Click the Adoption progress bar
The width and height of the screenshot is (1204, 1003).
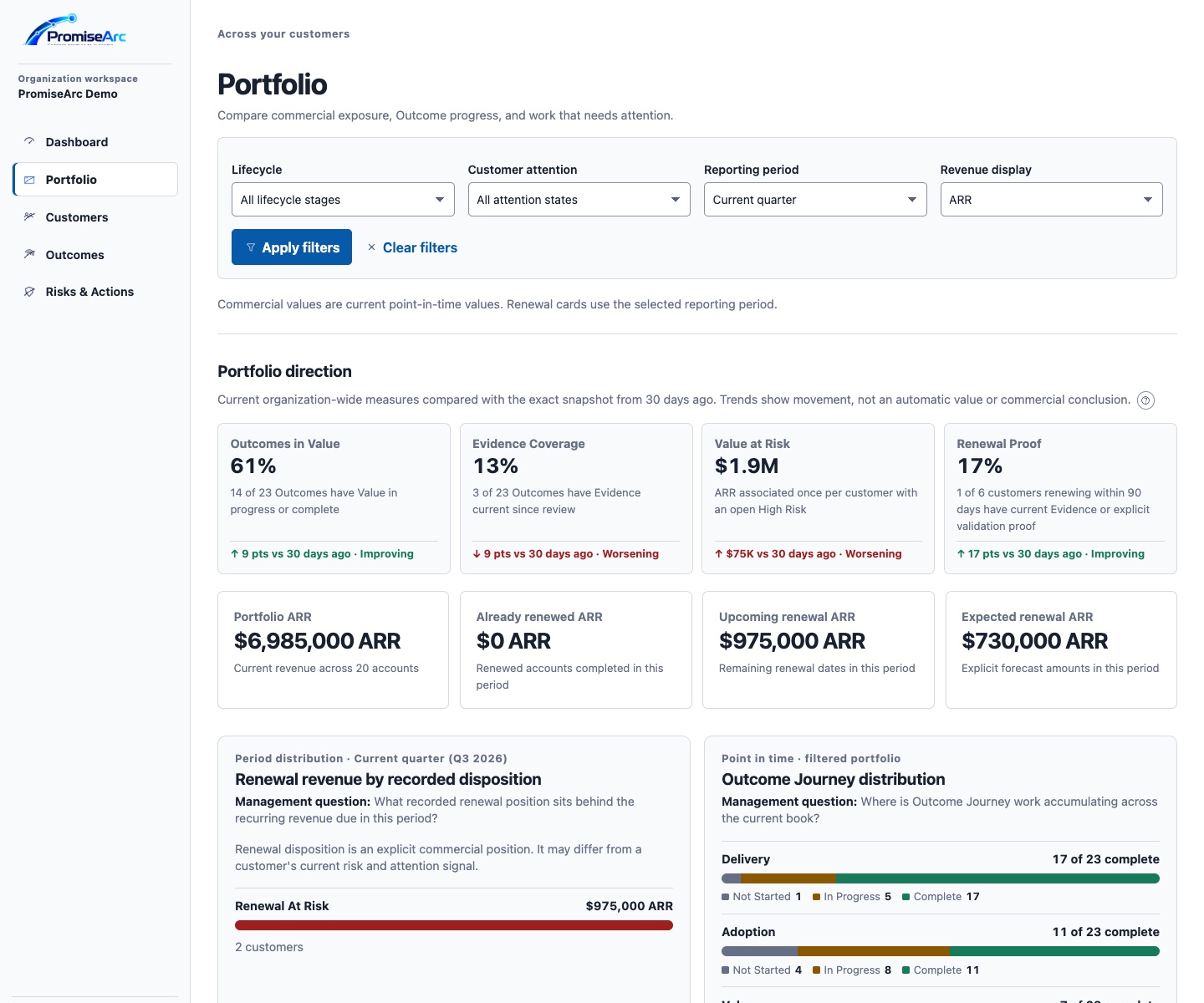coord(941,951)
